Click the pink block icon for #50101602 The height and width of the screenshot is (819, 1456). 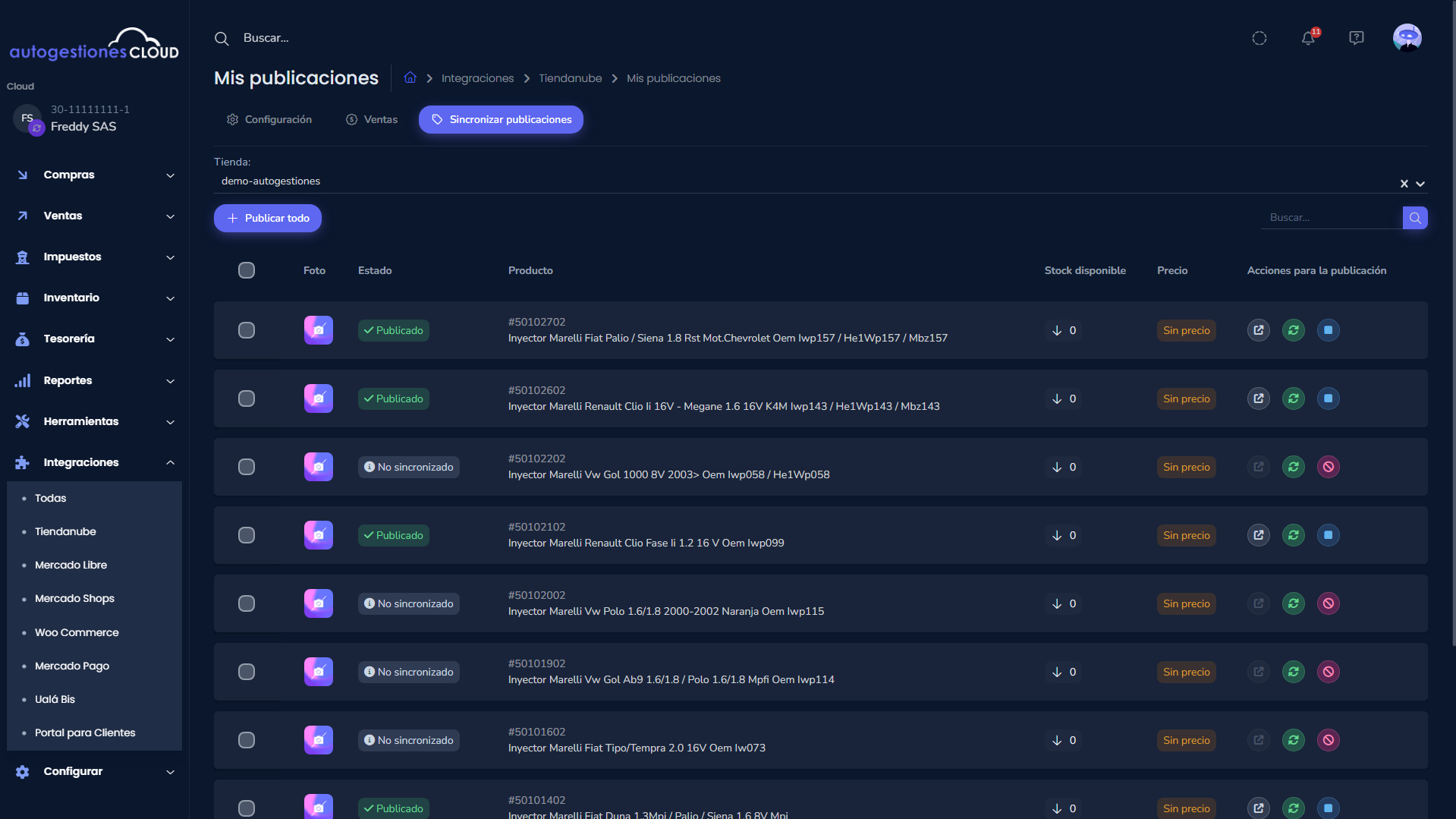[x=1329, y=740]
